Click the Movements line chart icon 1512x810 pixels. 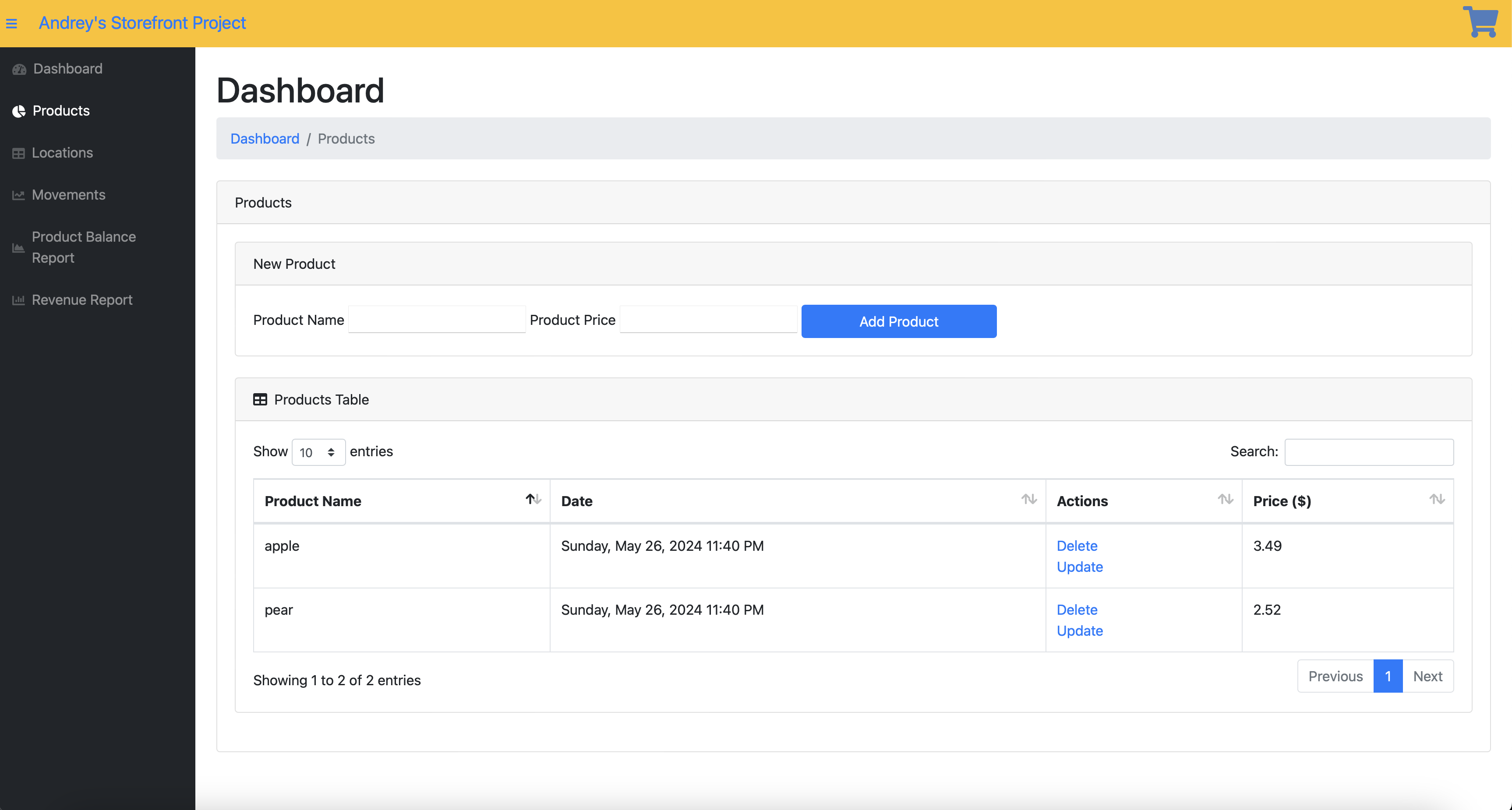(19, 195)
